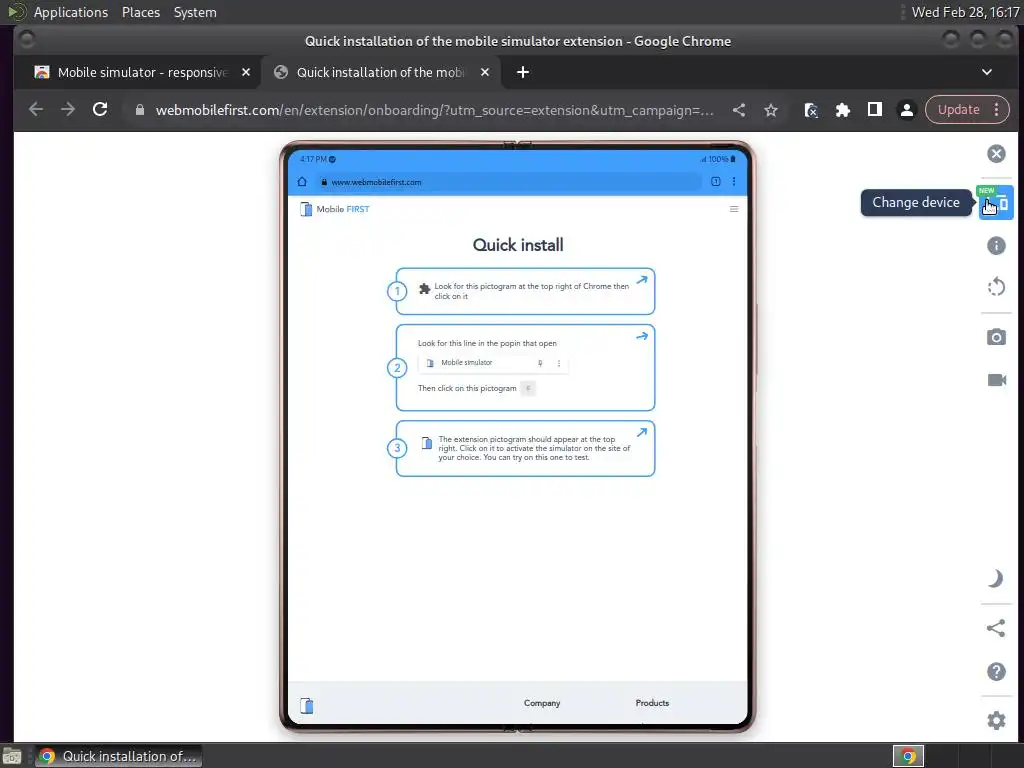The image size is (1024, 768).
Task: Click the footer Mobile First logo icon
Action: 307,705
